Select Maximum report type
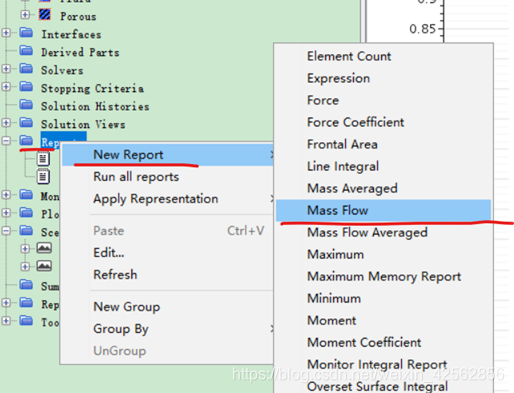 coord(383,254)
